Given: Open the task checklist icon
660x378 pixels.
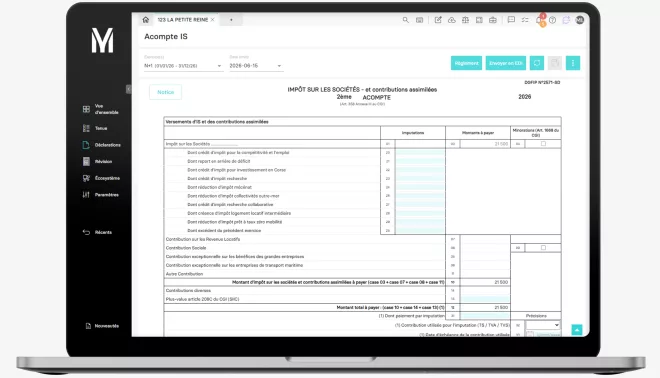Looking at the screenshot, I should pos(525,20).
